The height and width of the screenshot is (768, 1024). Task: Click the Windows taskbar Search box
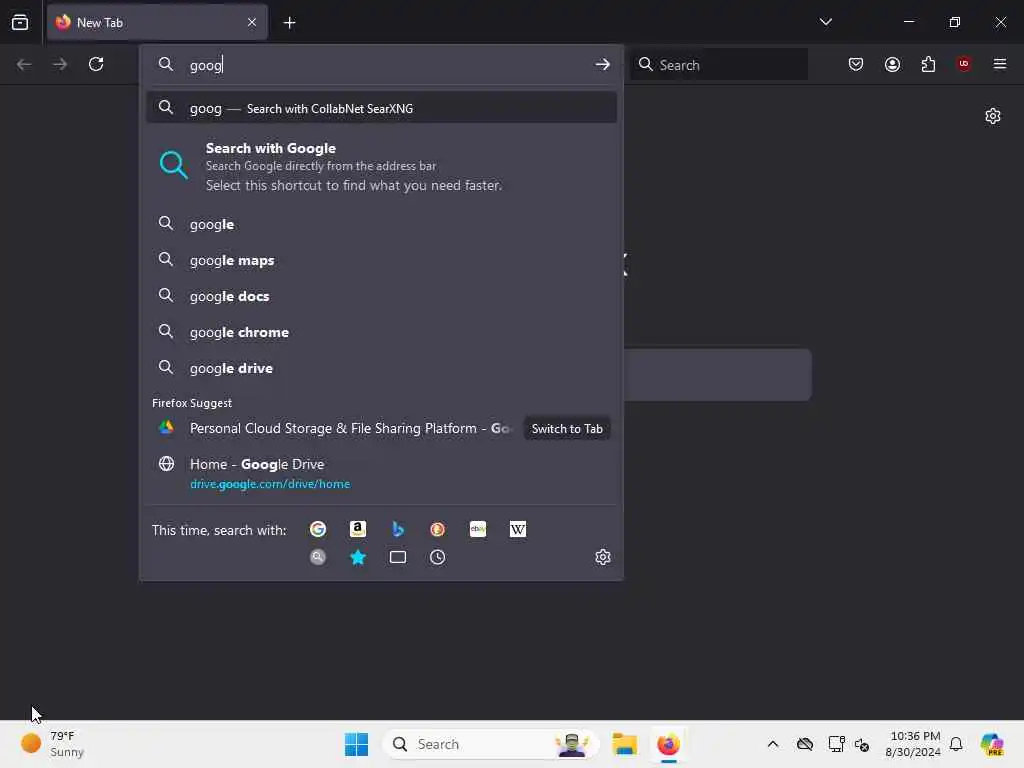pyautogui.click(x=490, y=744)
